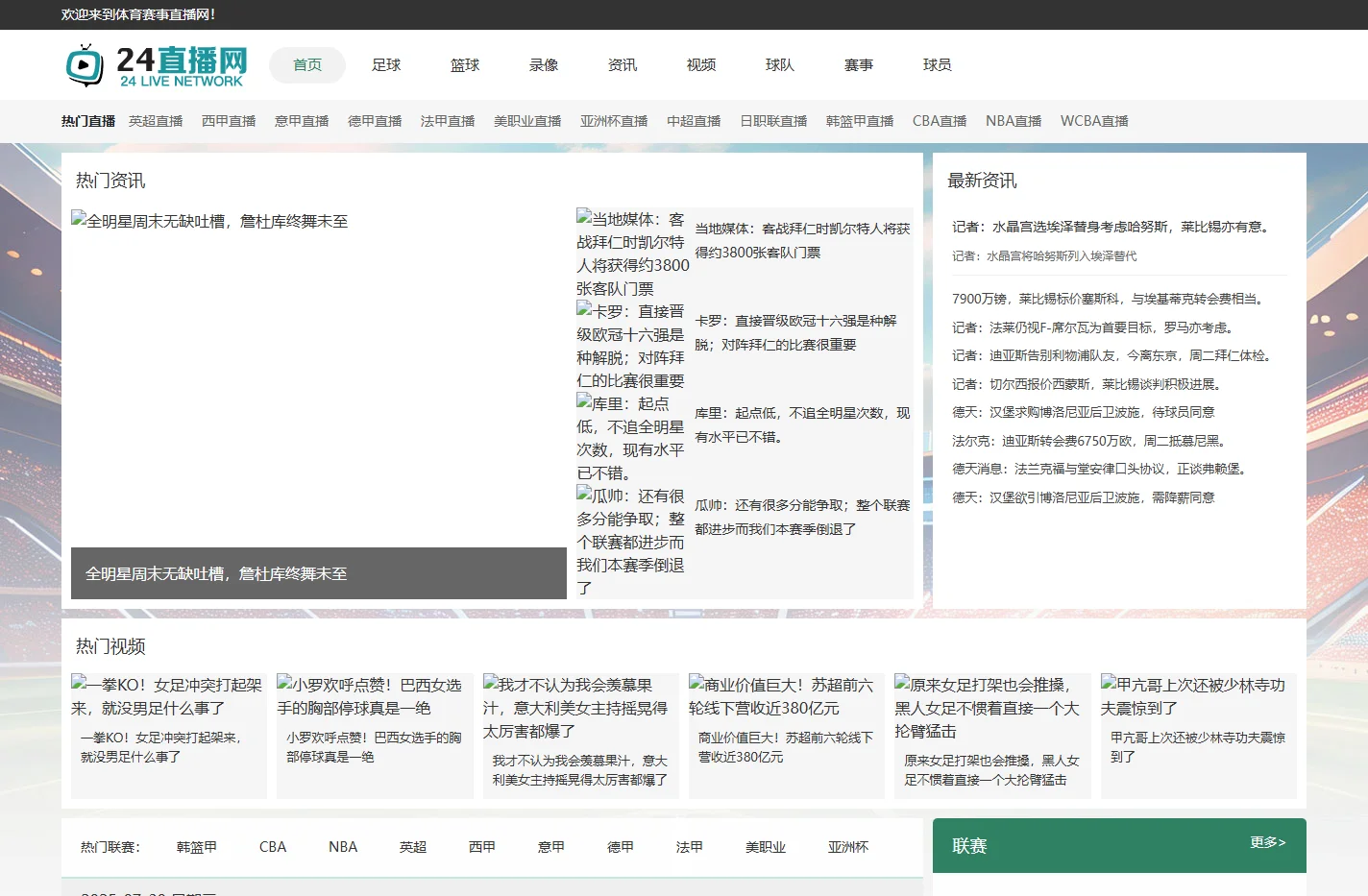
Task: Select CBA直播 link
Action: coord(940,121)
